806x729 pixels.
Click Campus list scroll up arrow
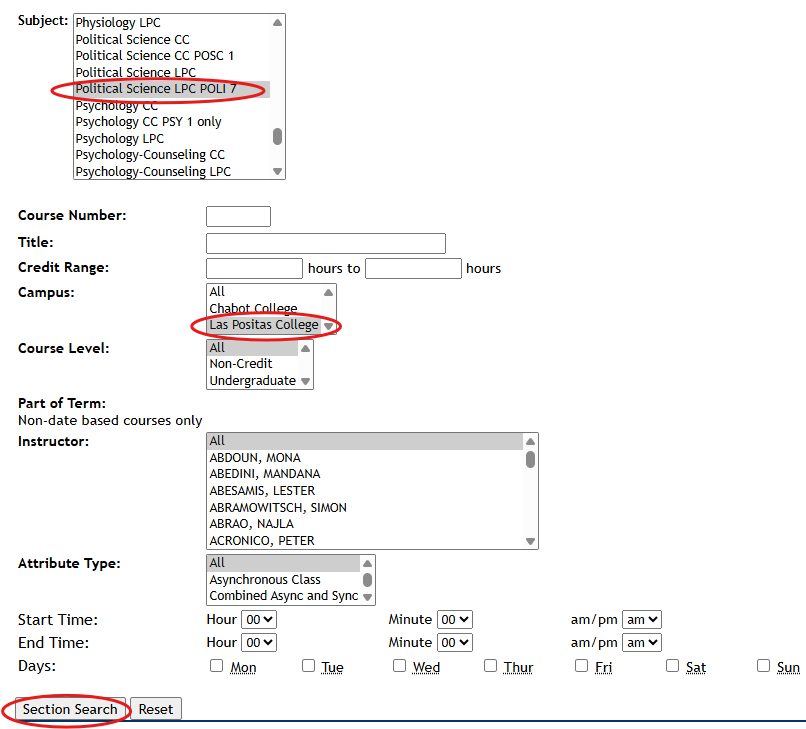328,292
